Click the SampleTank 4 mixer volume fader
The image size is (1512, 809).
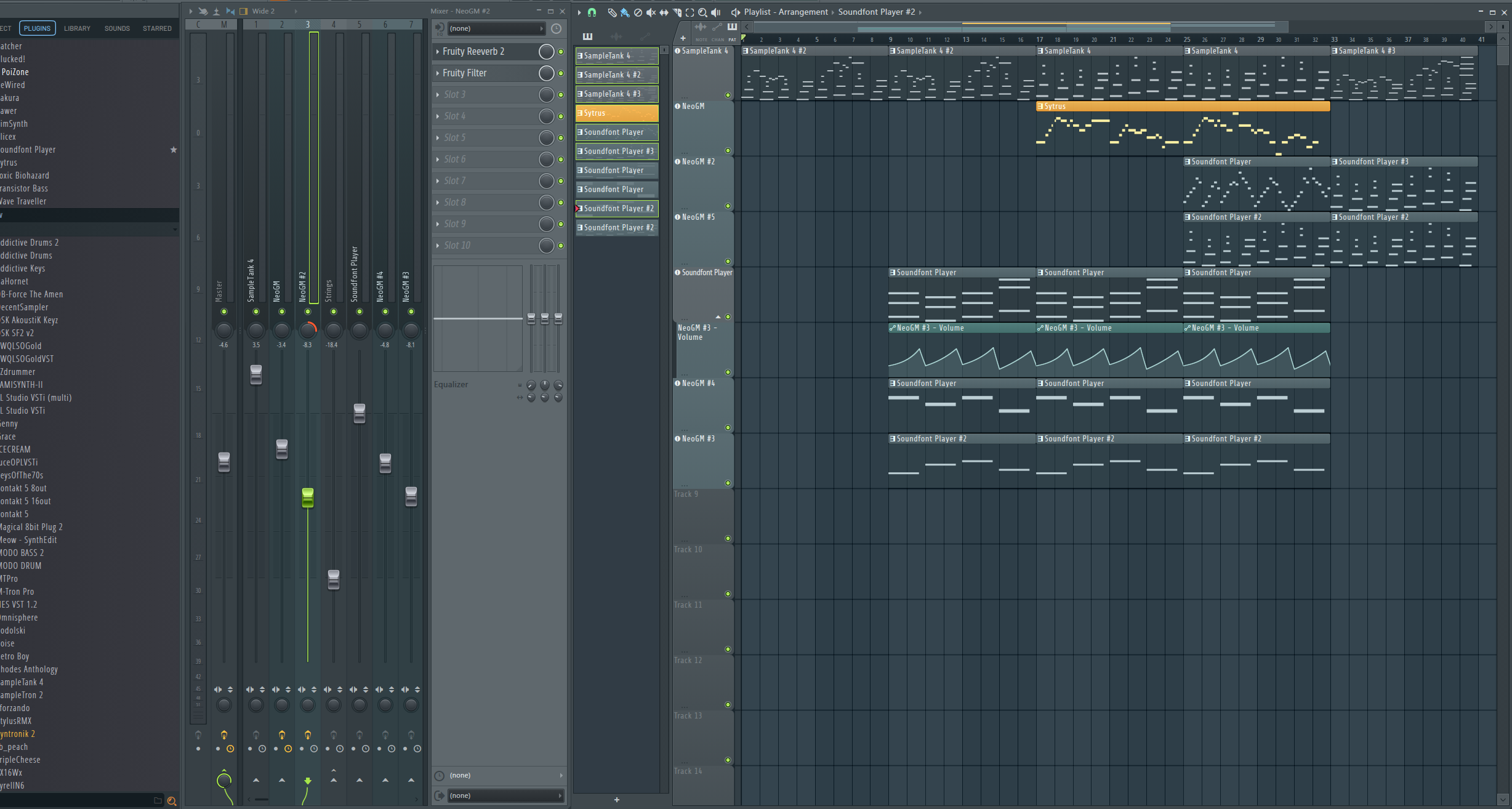(256, 374)
